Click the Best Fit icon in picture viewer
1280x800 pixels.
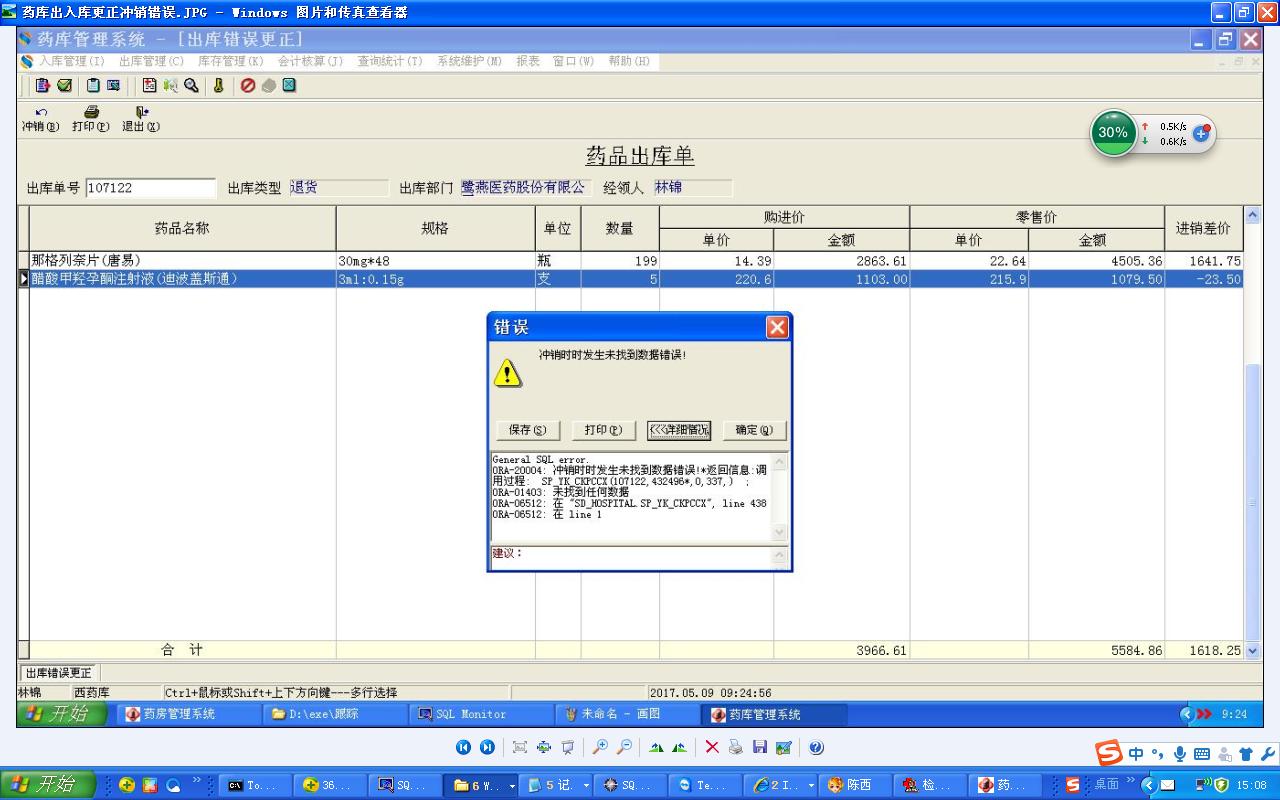coord(520,747)
